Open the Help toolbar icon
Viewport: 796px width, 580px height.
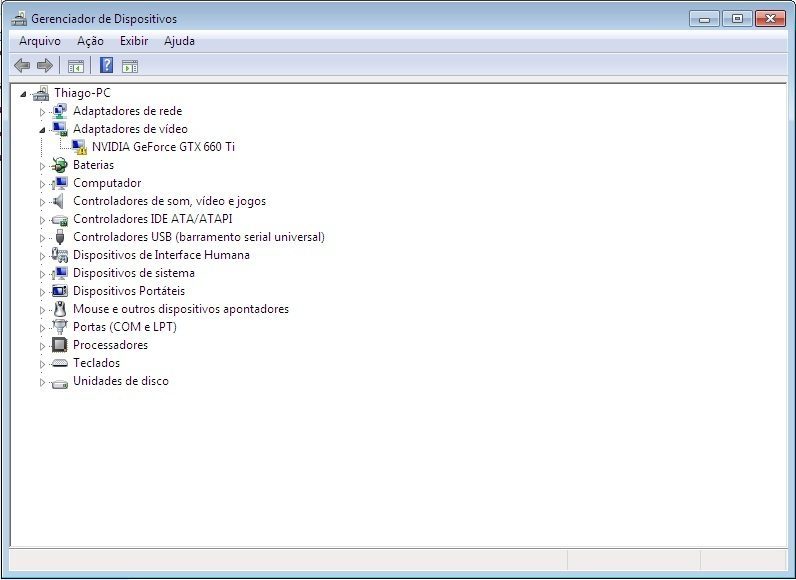106,65
